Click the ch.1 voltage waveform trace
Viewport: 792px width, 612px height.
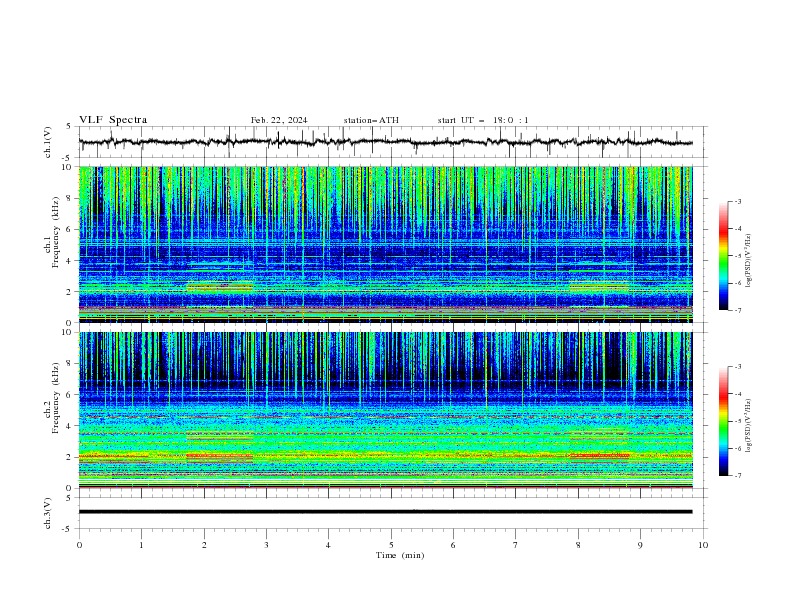pos(385,142)
